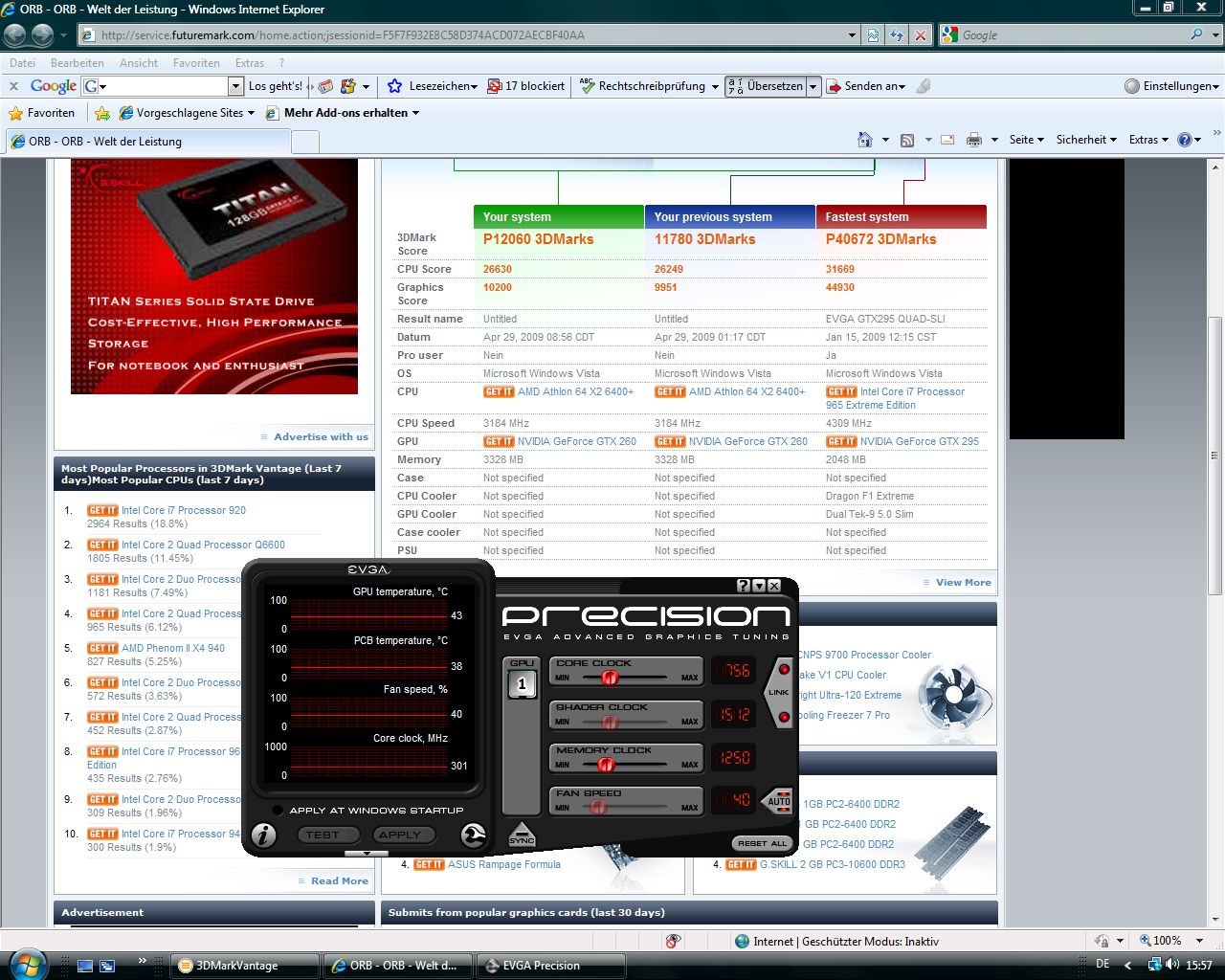This screenshot has width=1225, height=980.
Task: Adjust the Memory Clock slider knob
Action: 606,765
